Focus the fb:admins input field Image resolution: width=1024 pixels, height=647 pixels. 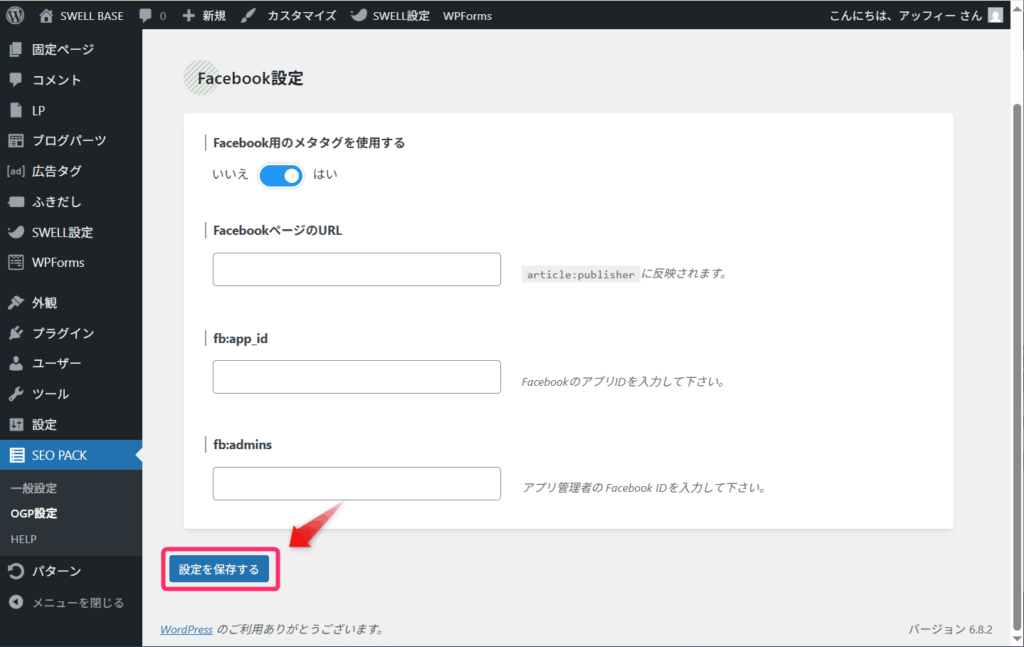[x=357, y=484]
